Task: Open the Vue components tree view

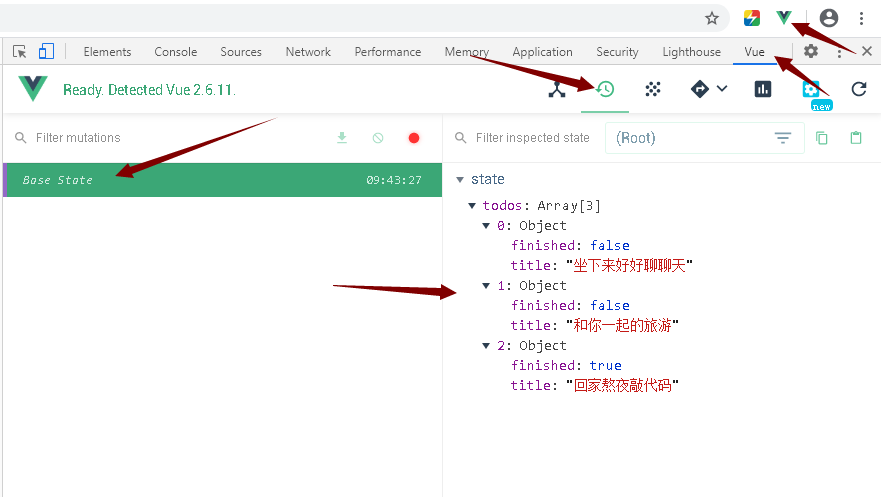Action: [x=557, y=89]
